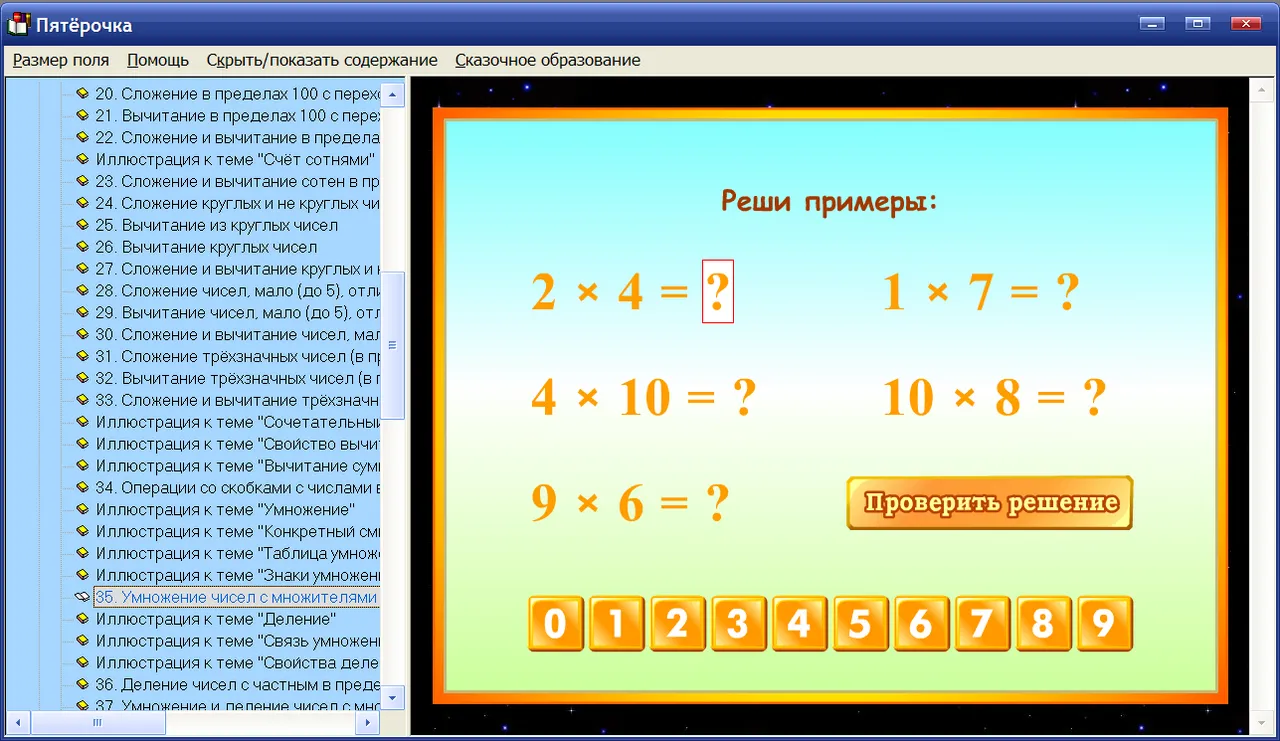Select lesson 26 Вычитание круглых чисел

coord(206,247)
